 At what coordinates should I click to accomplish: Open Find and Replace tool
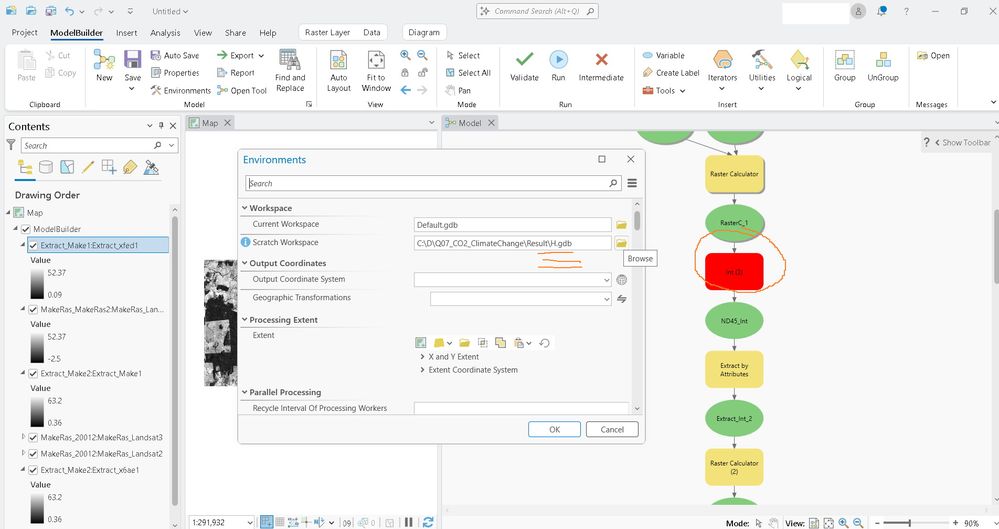(290, 71)
